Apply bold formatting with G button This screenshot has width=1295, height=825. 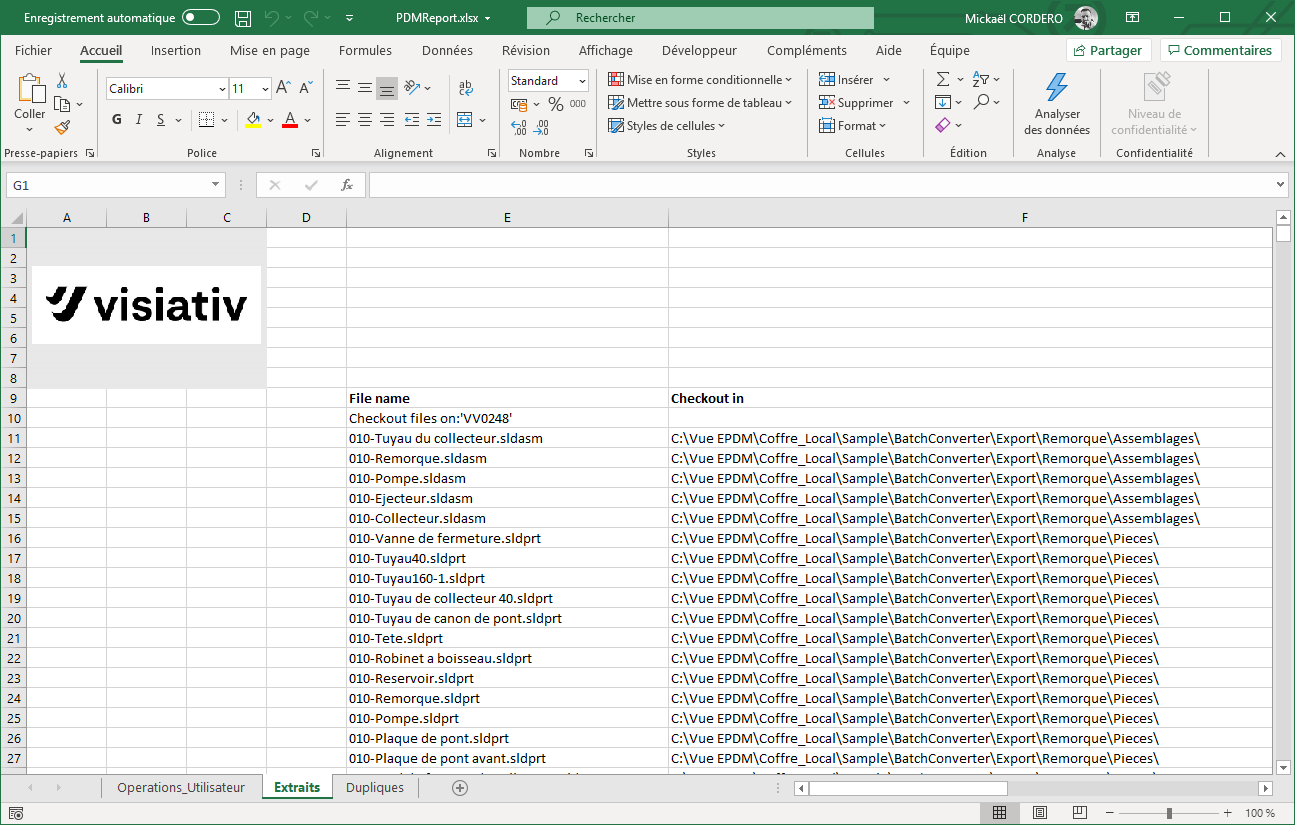(x=116, y=120)
